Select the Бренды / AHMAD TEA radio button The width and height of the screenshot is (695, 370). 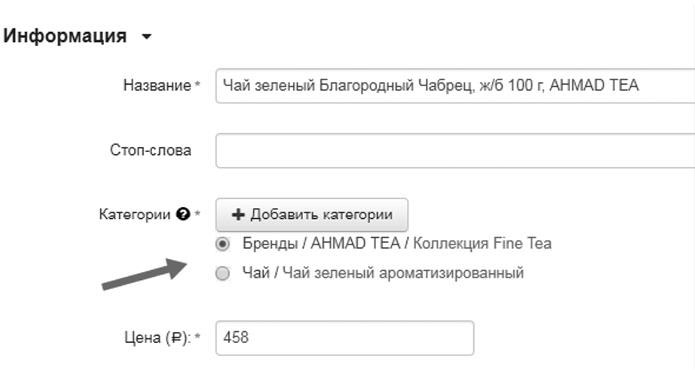coord(223,244)
